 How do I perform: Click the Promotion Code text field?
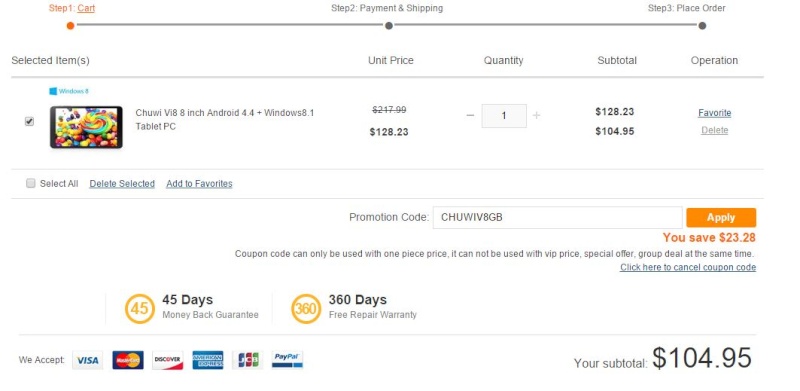[x=558, y=217]
